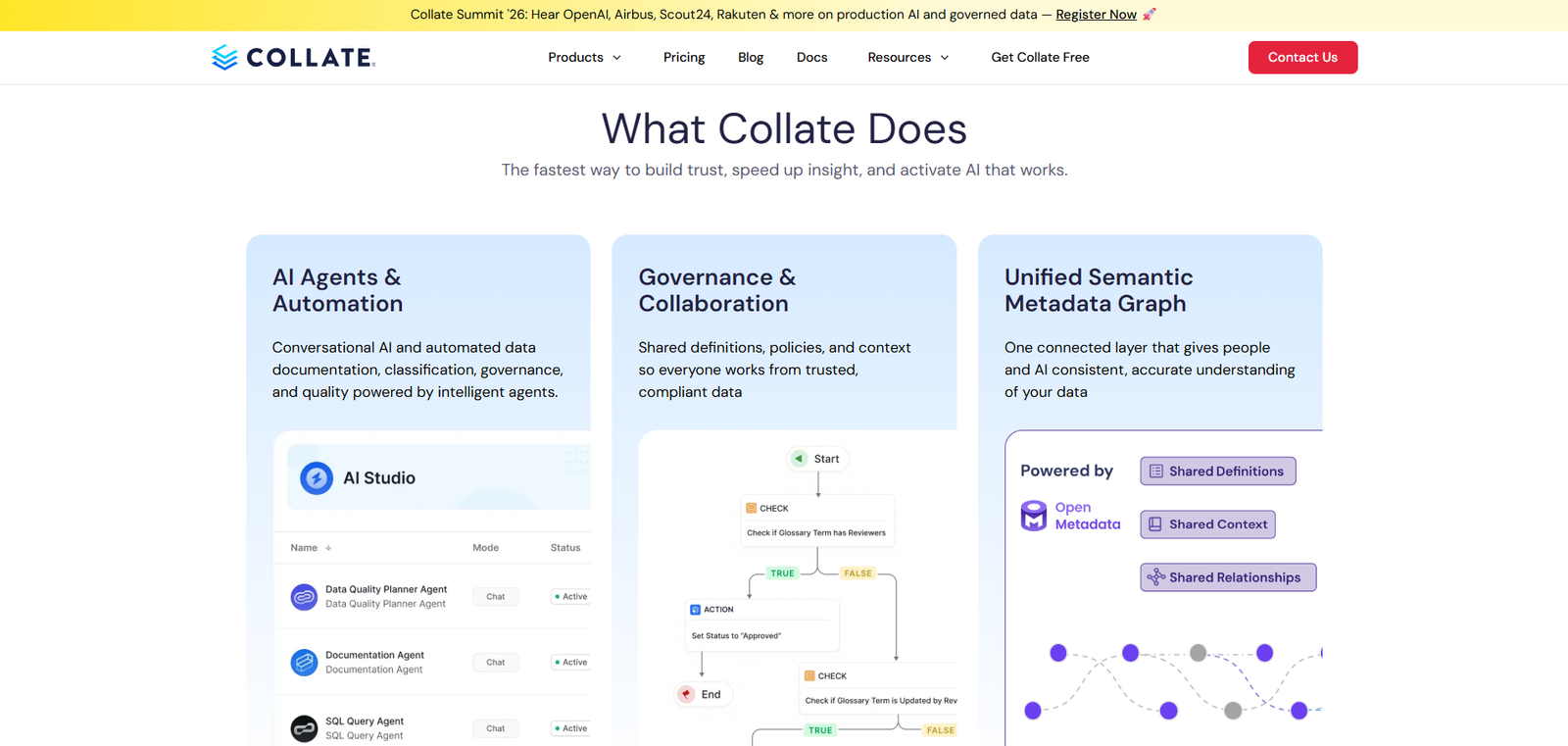Click the Mode column header
This screenshot has height=746, width=1568.
tap(486, 548)
